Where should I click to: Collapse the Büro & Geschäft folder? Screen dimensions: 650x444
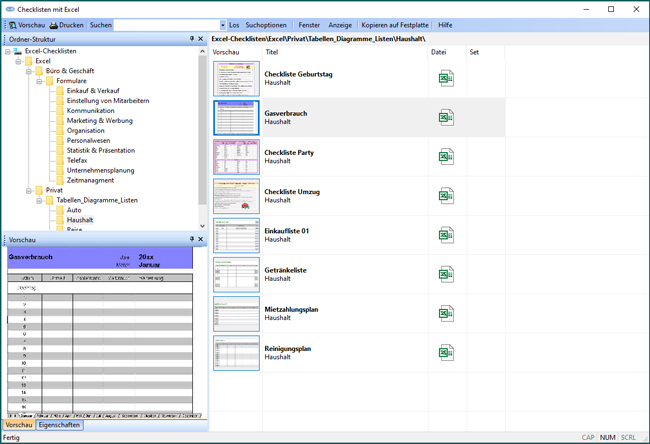(x=28, y=71)
